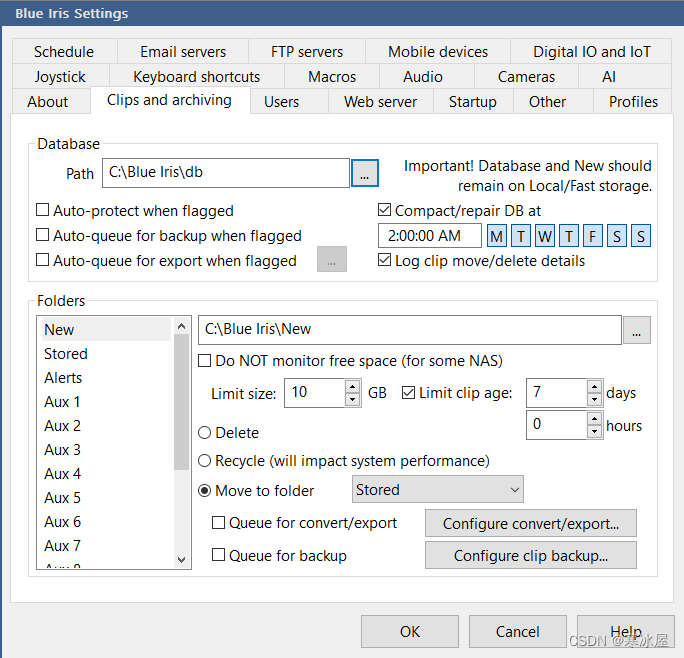Image resolution: width=684 pixels, height=658 pixels.
Task: Toggle the Monday (M) day button
Action: (496, 236)
